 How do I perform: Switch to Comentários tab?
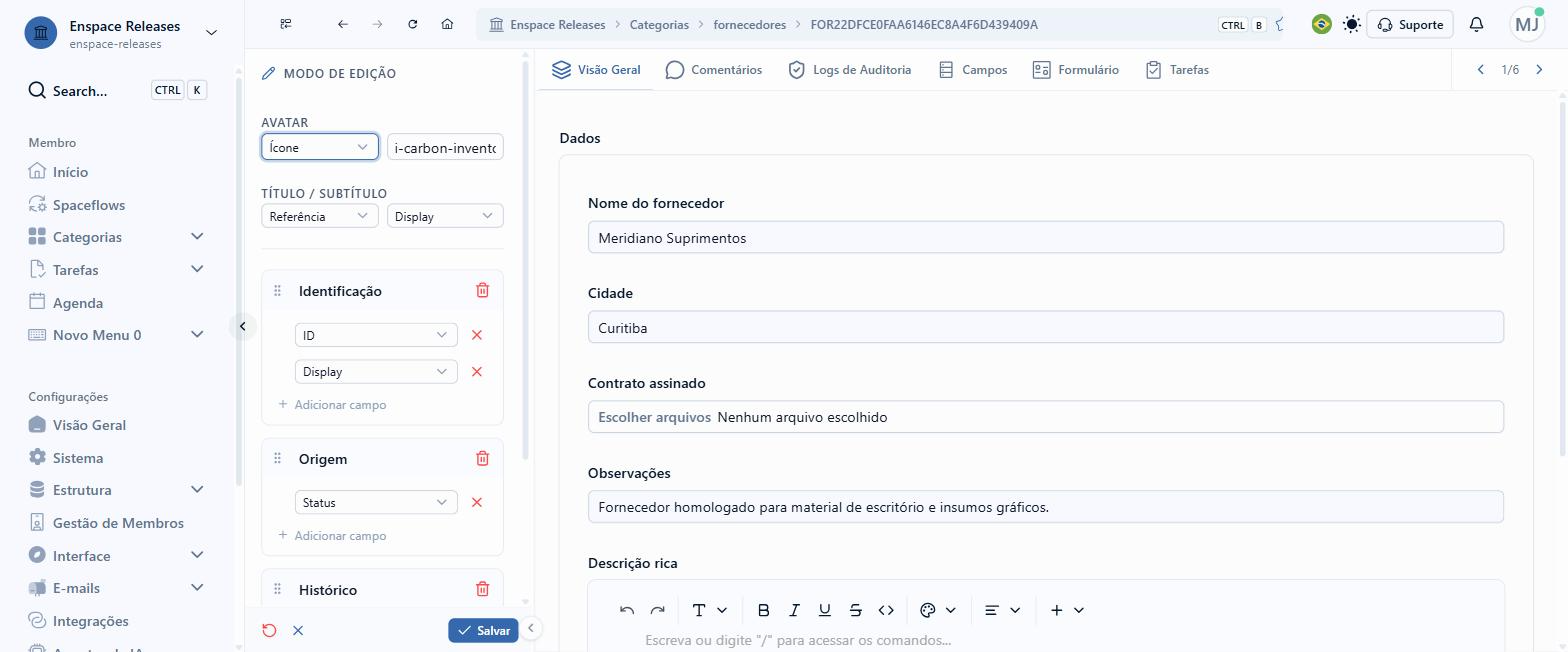714,70
